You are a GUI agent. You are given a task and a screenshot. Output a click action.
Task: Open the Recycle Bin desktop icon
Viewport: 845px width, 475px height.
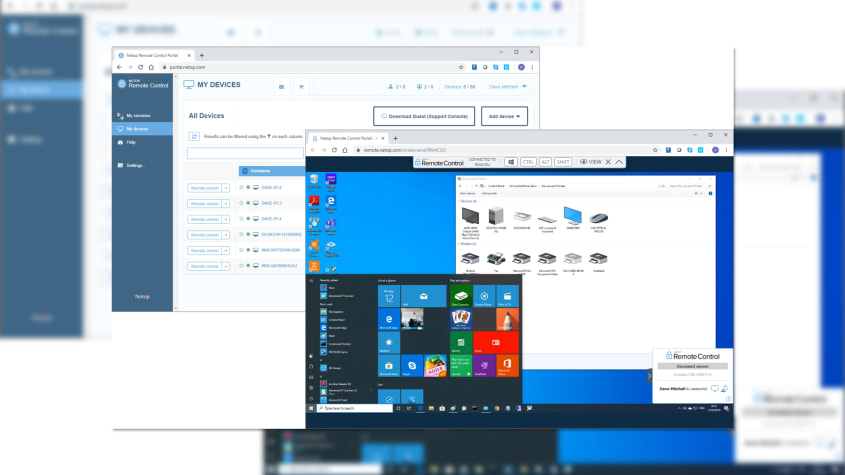coord(314,181)
